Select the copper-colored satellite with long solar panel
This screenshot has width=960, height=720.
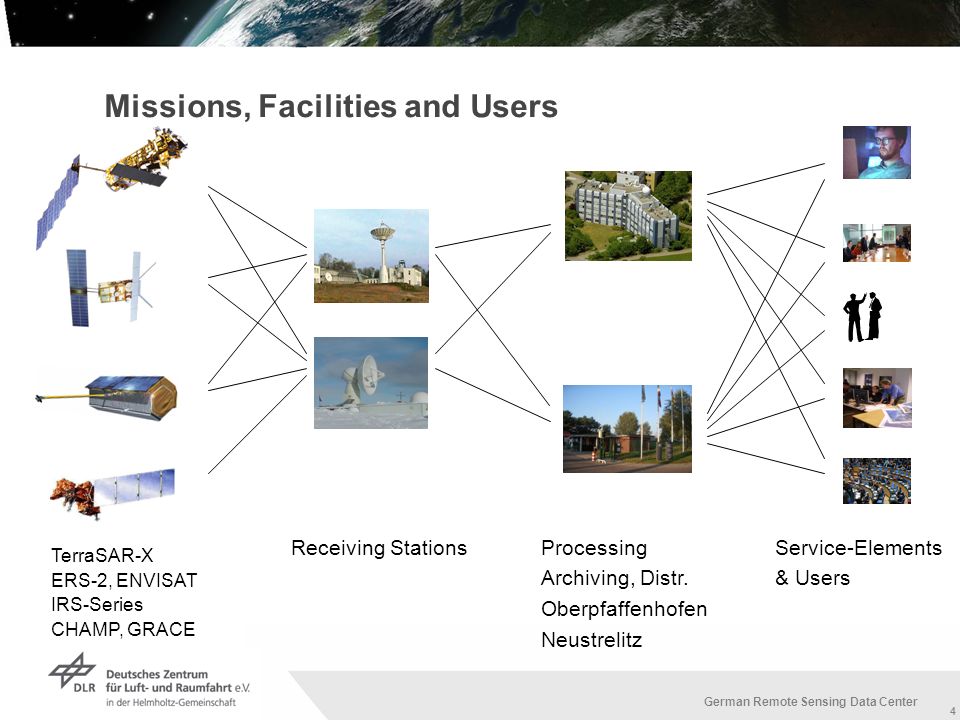click(x=113, y=493)
